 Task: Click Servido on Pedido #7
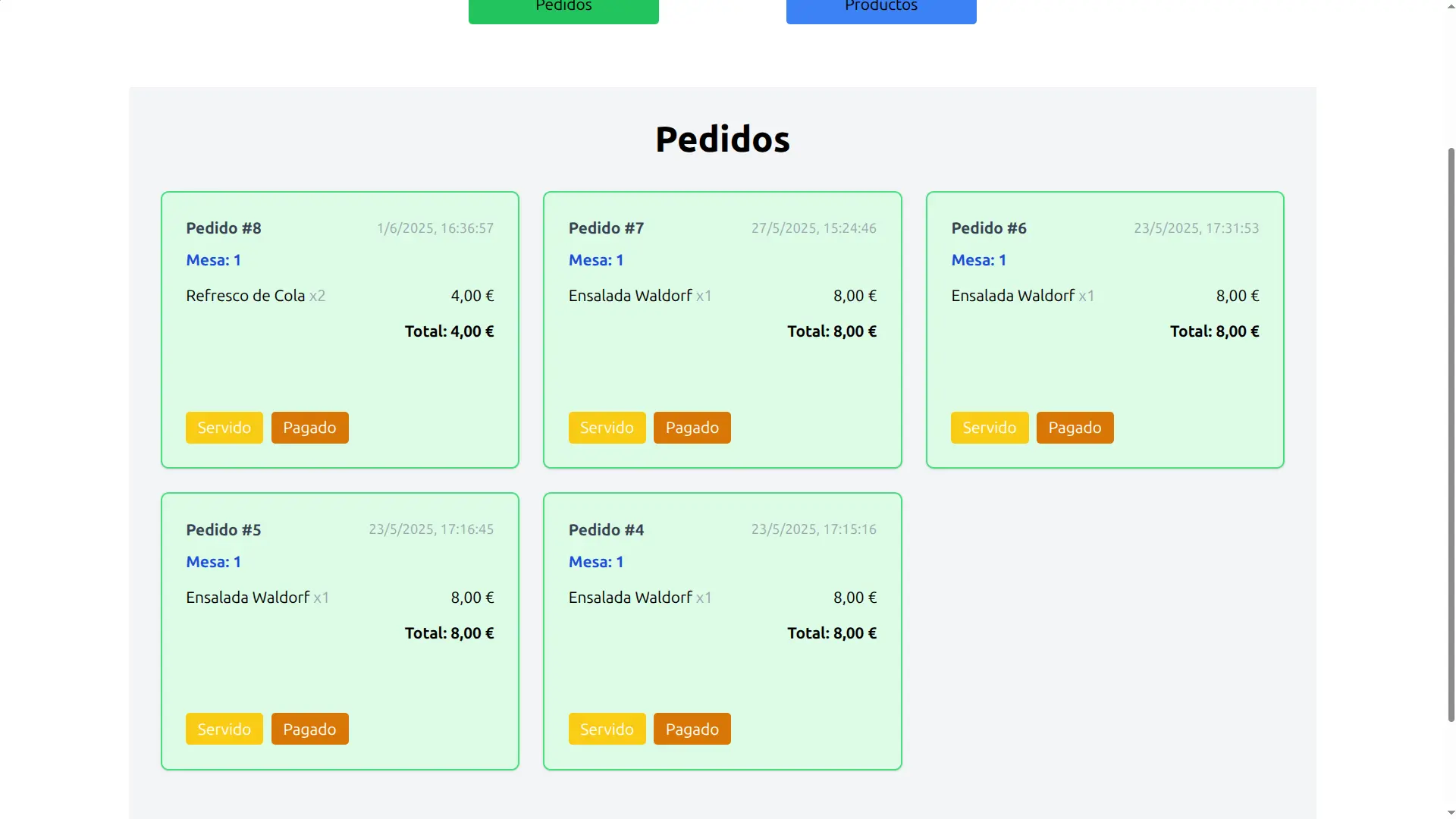[x=607, y=428]
